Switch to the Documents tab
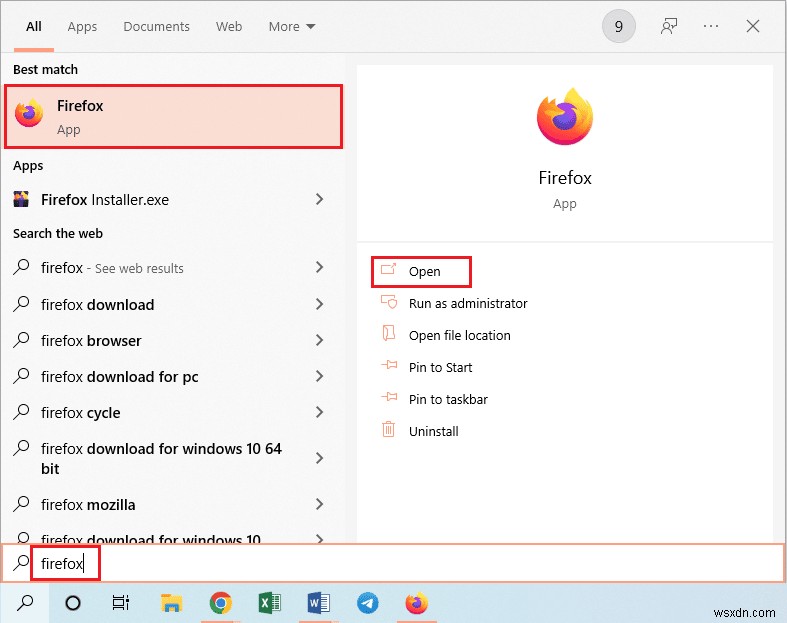The width and height of the screenshot is (787, 623). click(157, 26)
